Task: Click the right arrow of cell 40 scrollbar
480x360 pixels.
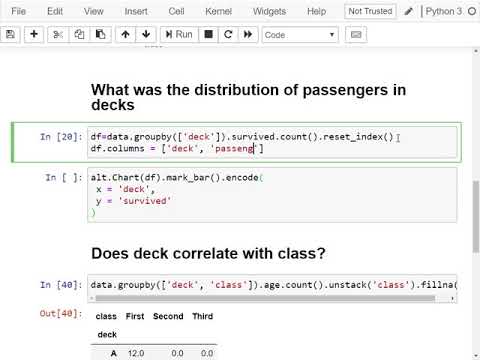Action: (452, 298)
